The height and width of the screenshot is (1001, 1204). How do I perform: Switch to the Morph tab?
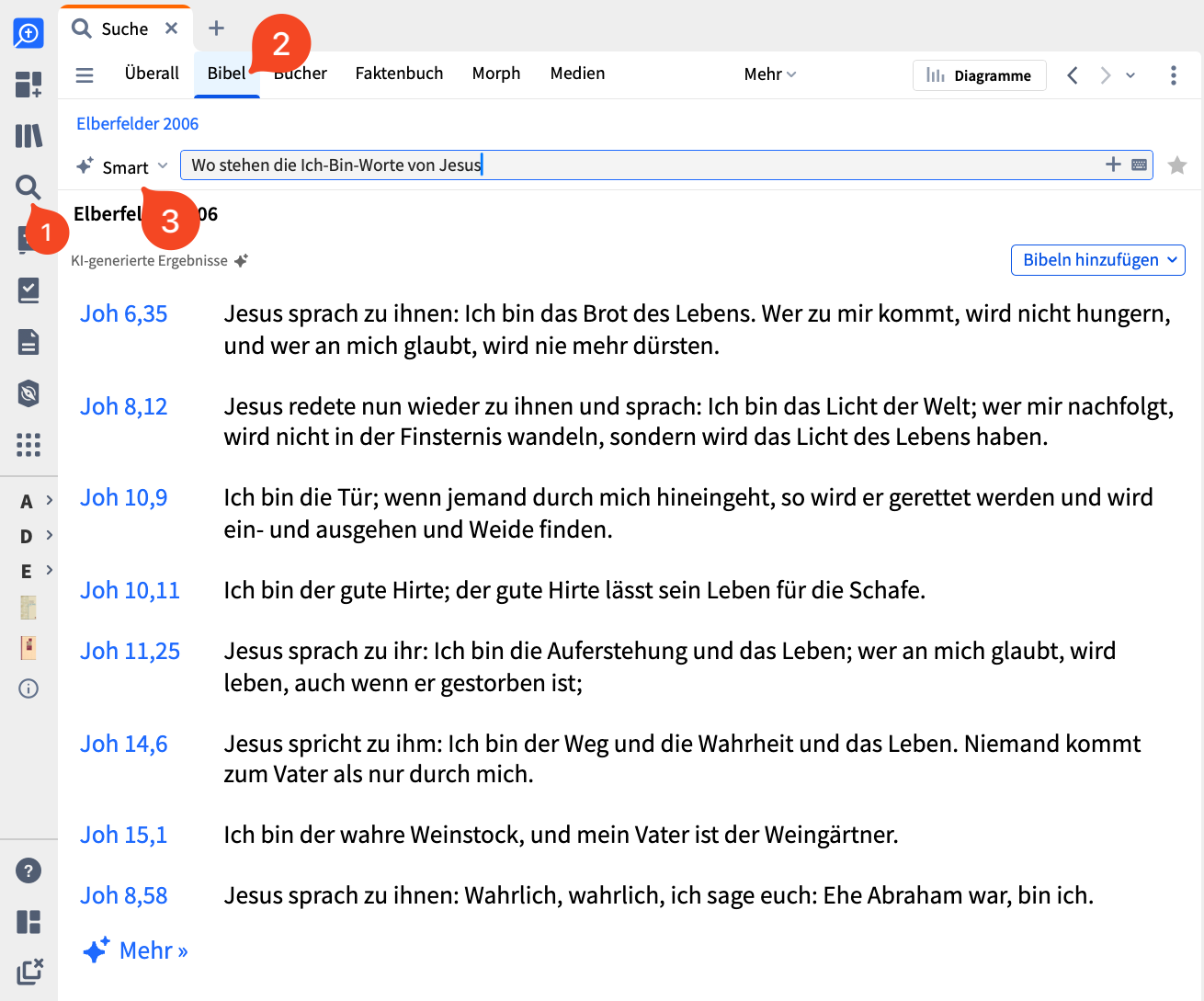click(496, 74)
